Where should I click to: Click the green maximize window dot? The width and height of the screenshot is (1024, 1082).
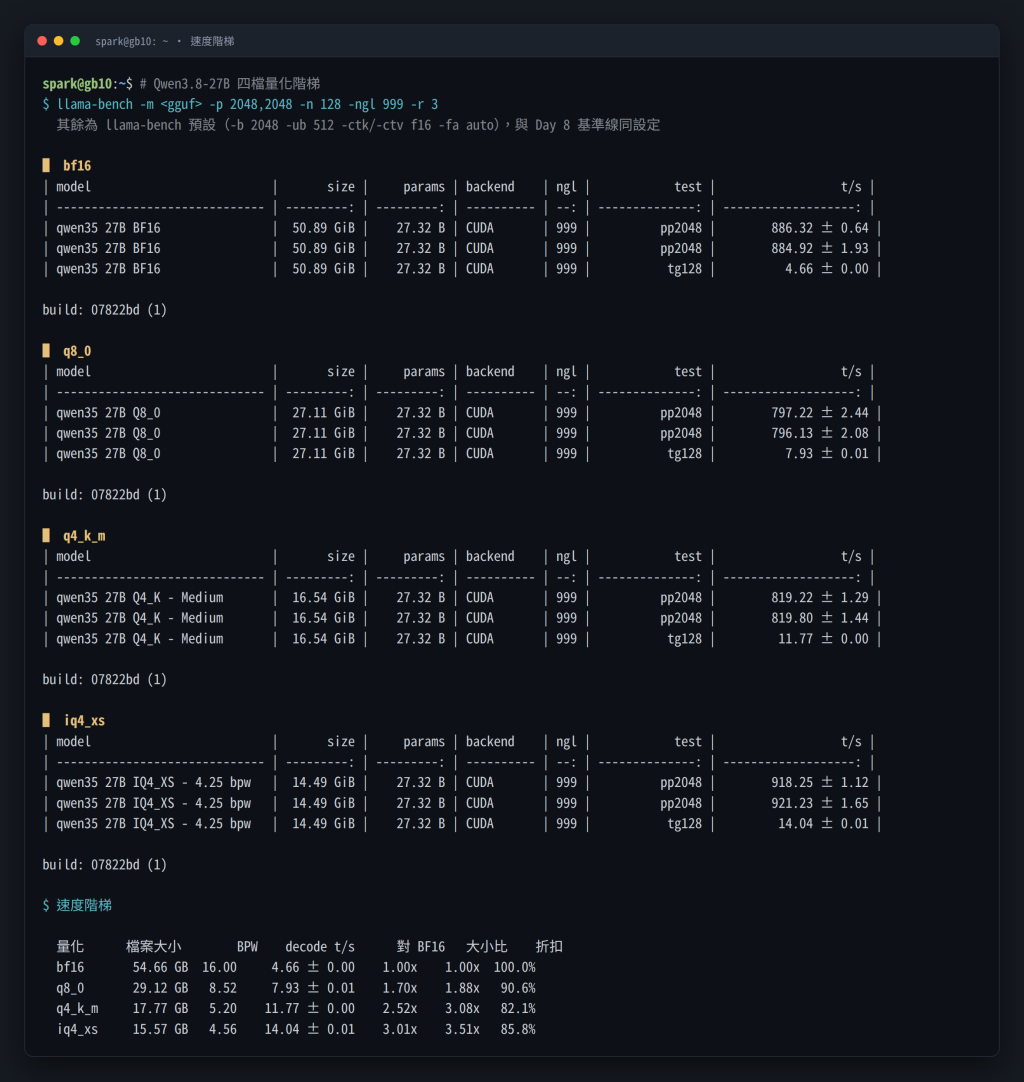tap(75, 41)
